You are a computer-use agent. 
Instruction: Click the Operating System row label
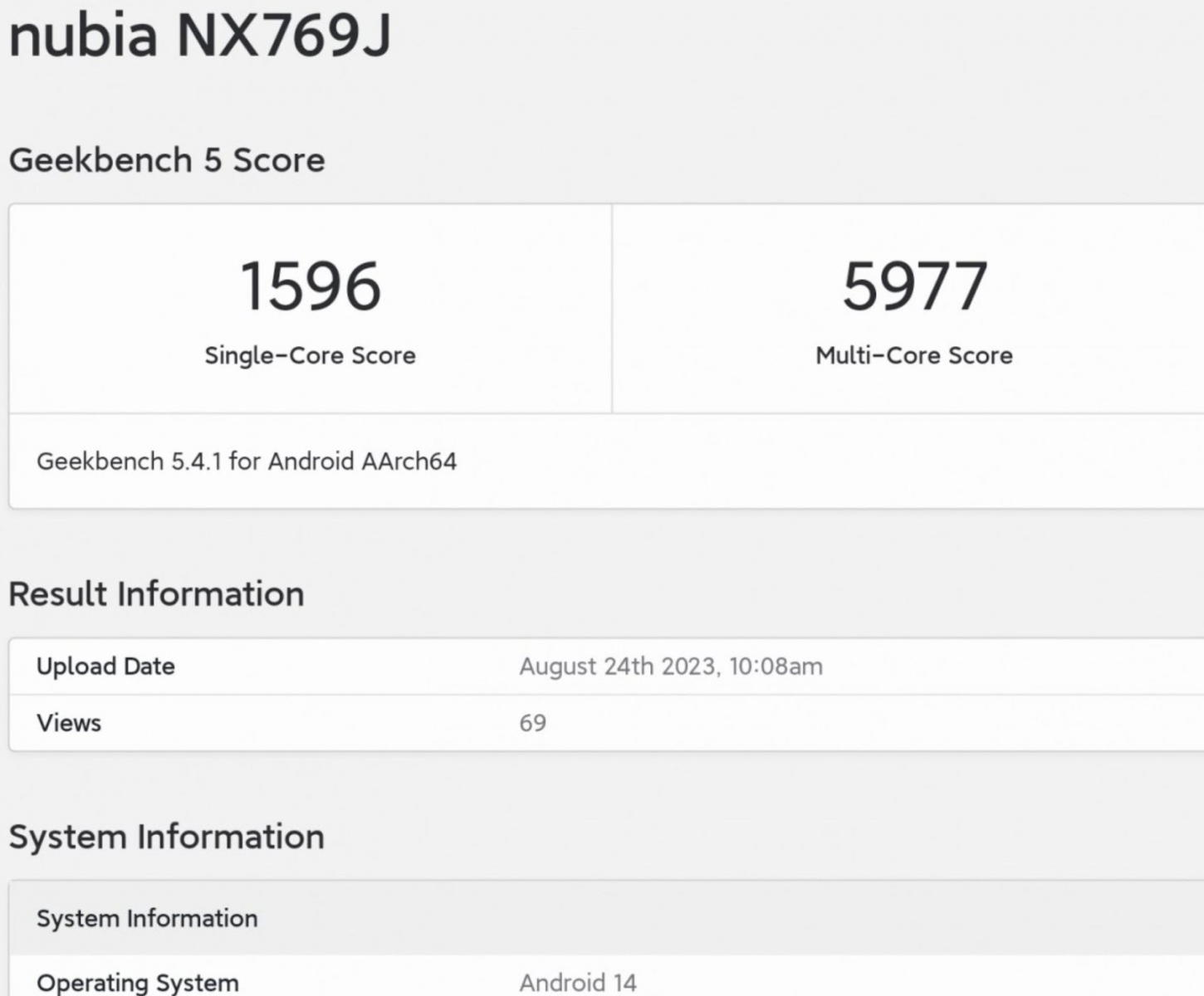[x=138, y=983]
